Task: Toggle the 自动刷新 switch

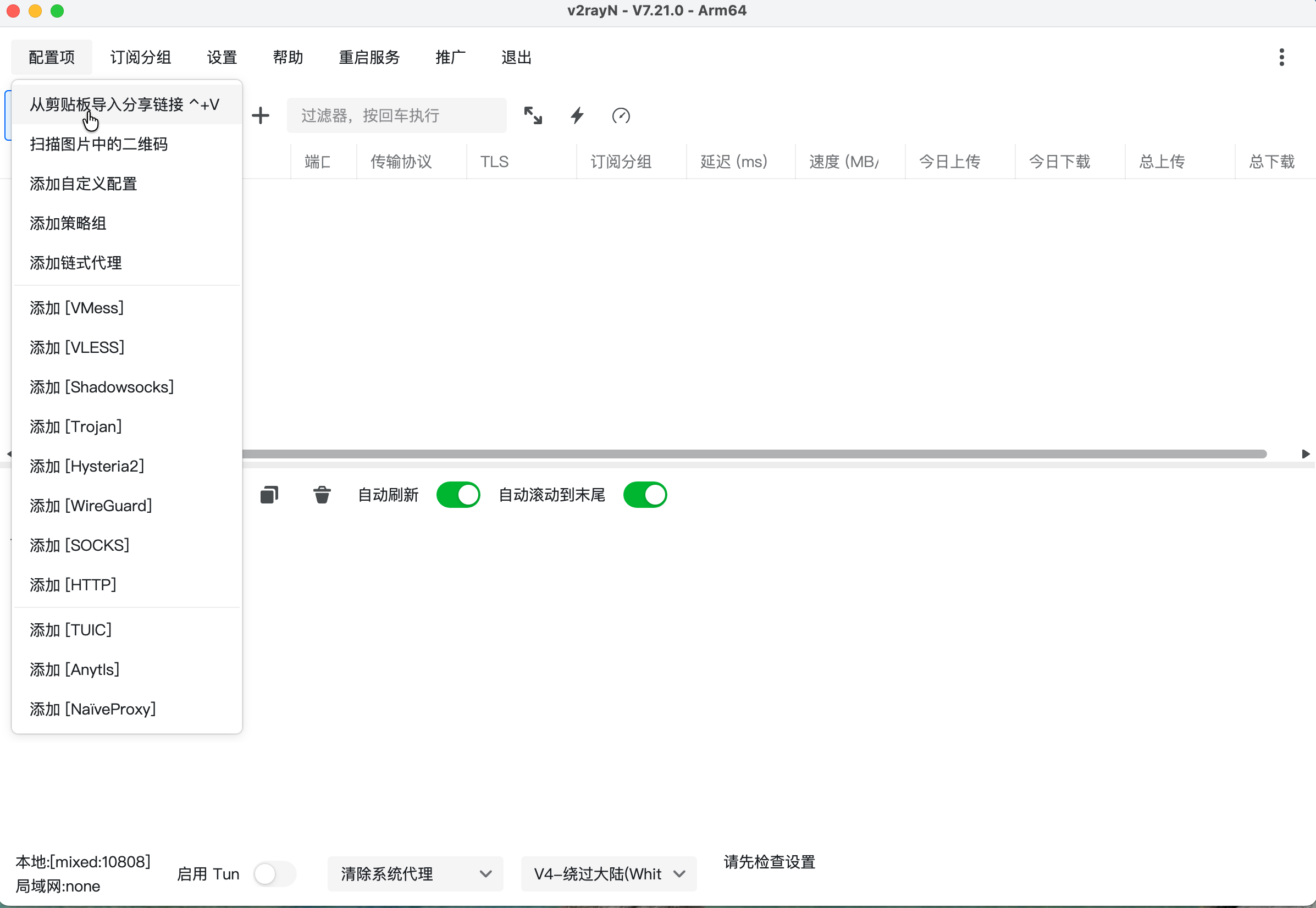Action: (x=458, y=495)
